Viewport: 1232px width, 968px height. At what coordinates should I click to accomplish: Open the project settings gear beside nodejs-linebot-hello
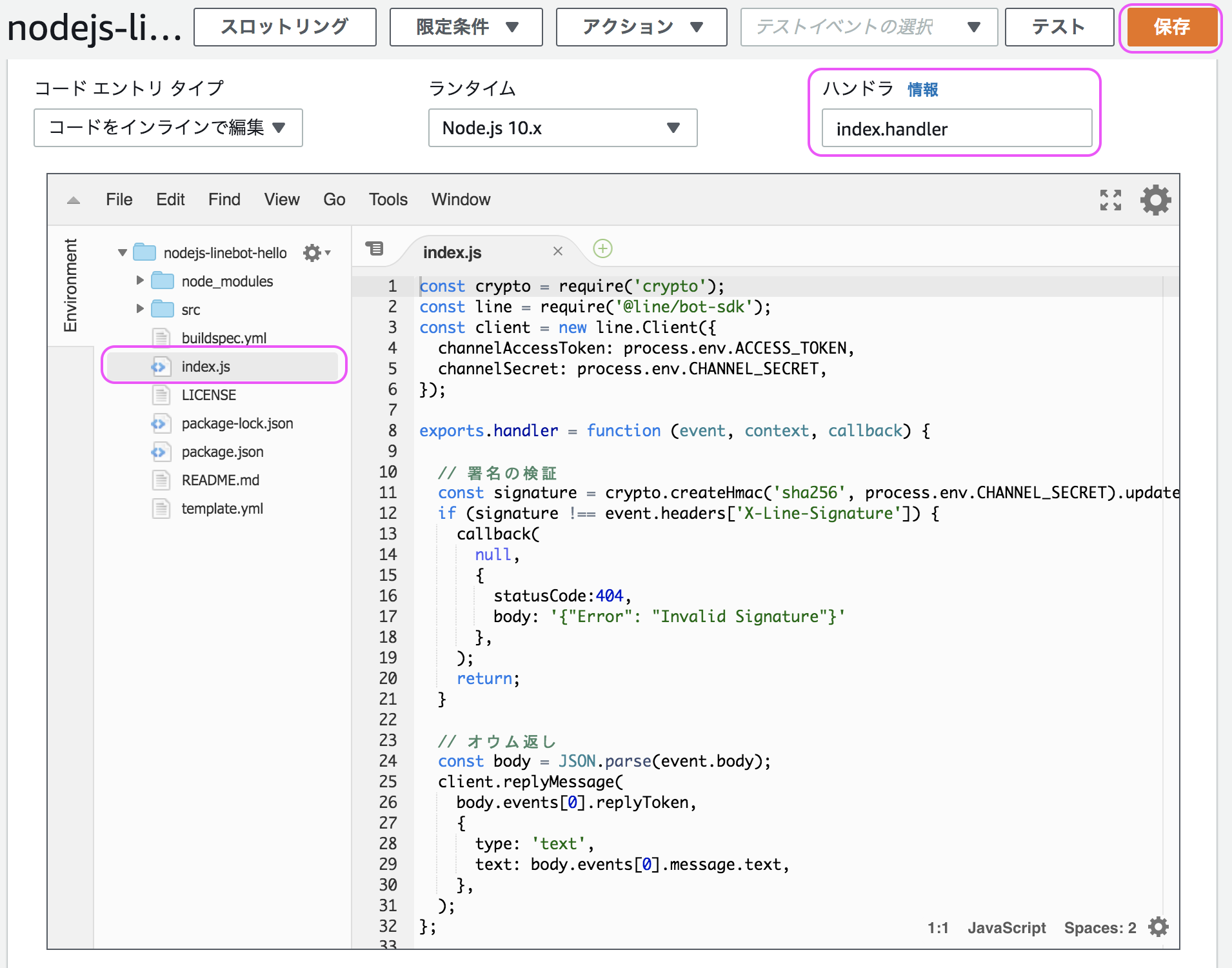(x=314, y=252)
